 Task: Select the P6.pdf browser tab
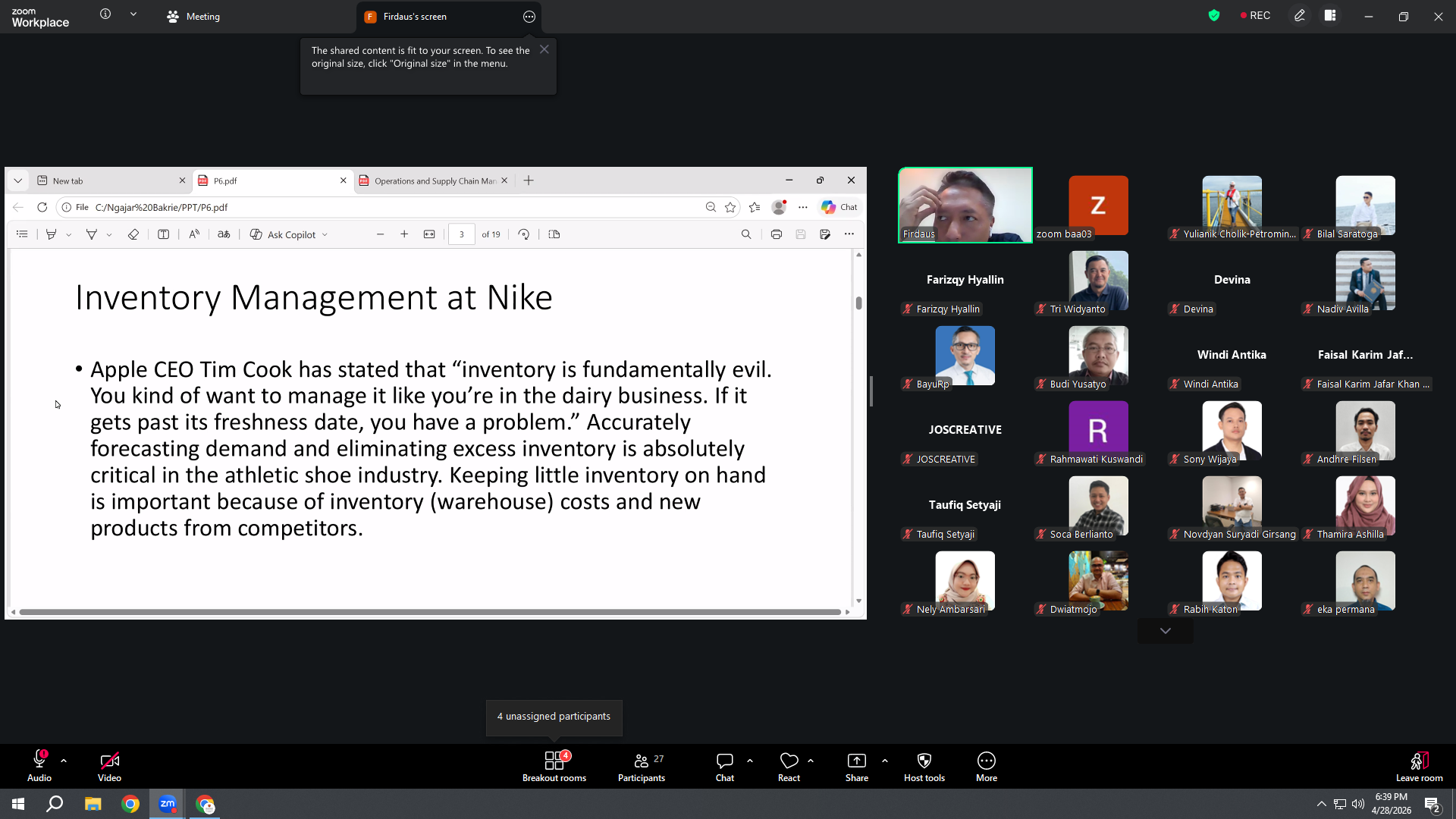coord(272,180)
